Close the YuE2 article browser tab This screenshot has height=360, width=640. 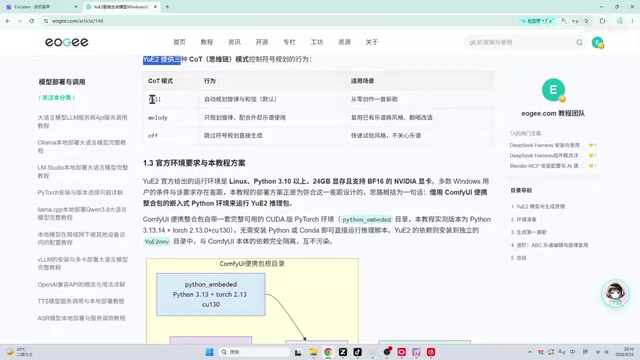(x=155, y=7)
